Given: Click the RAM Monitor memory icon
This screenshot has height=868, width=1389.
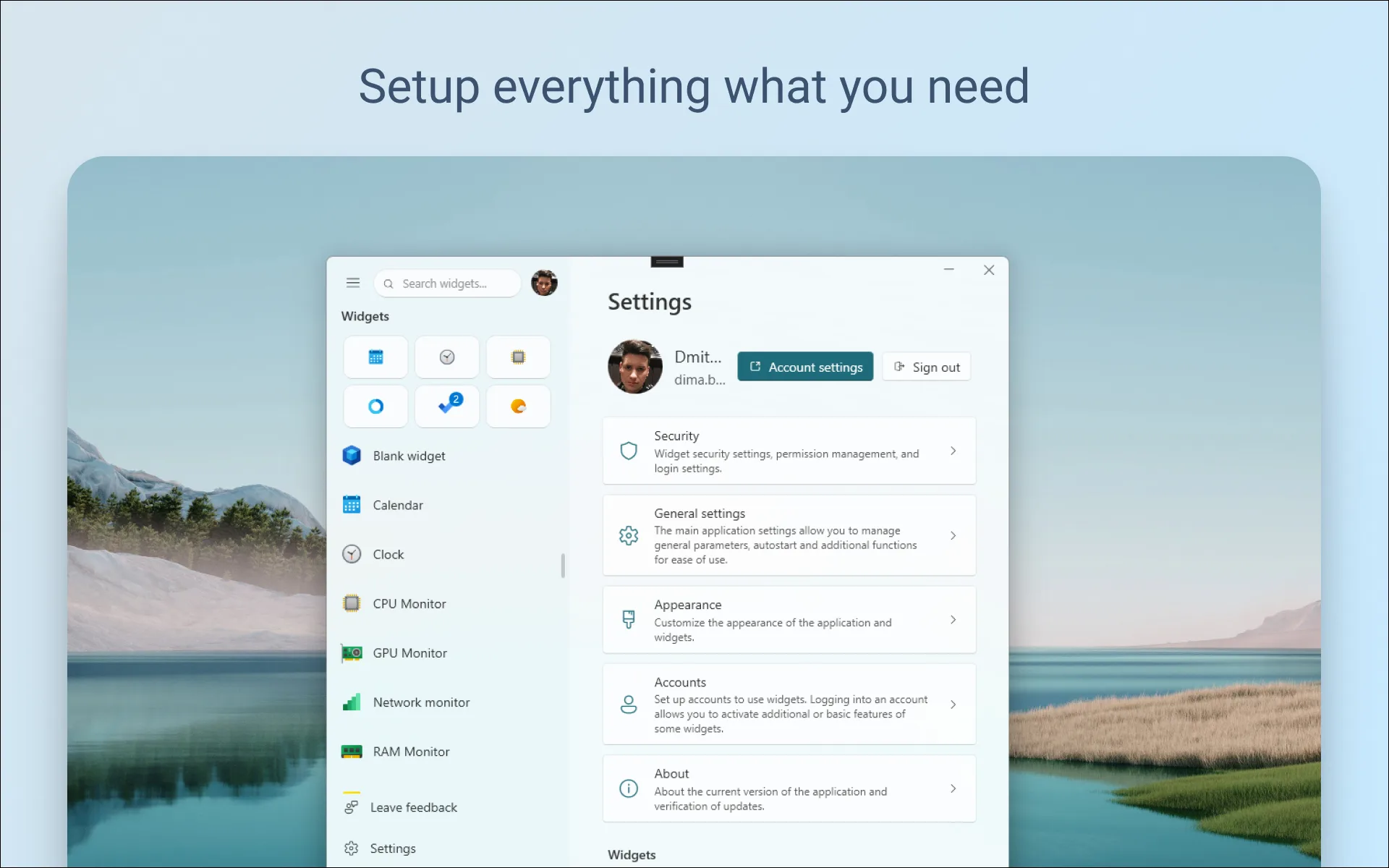Looking at the screenshot, I should (352, 752).
